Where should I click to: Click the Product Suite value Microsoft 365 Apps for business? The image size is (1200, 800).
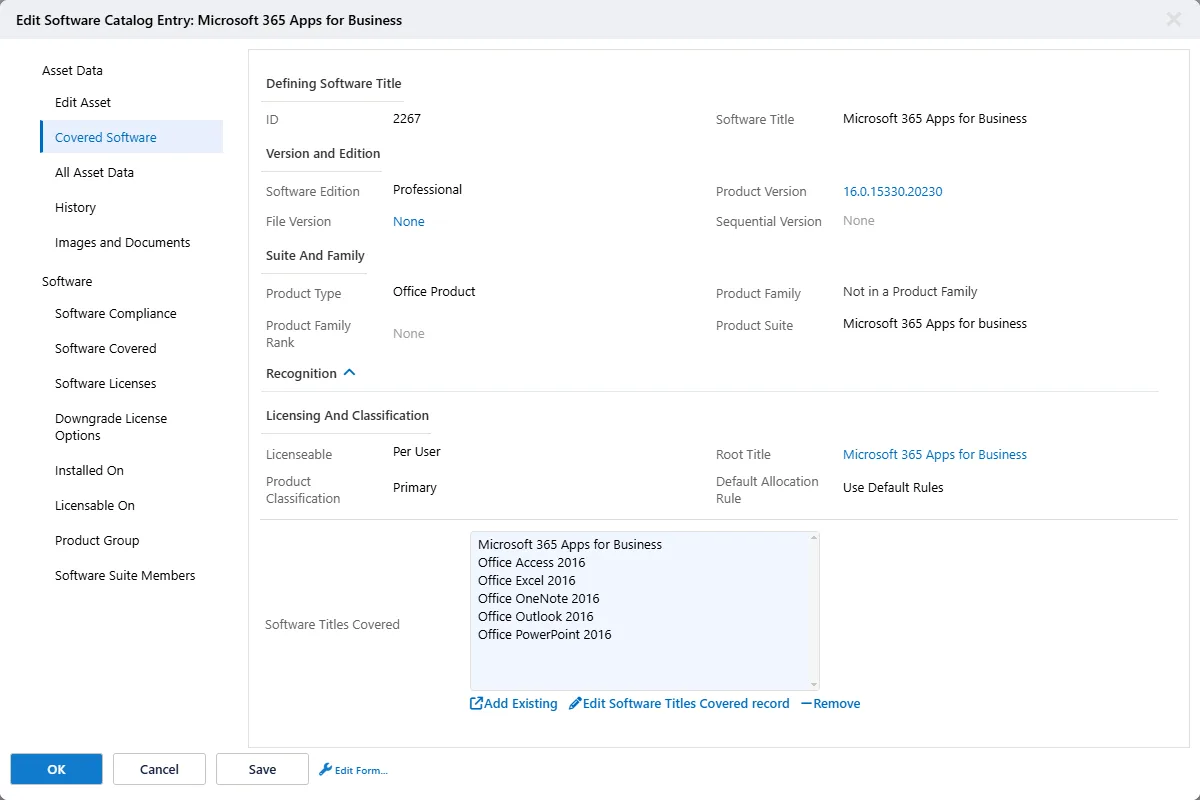(x=935, y=323)
